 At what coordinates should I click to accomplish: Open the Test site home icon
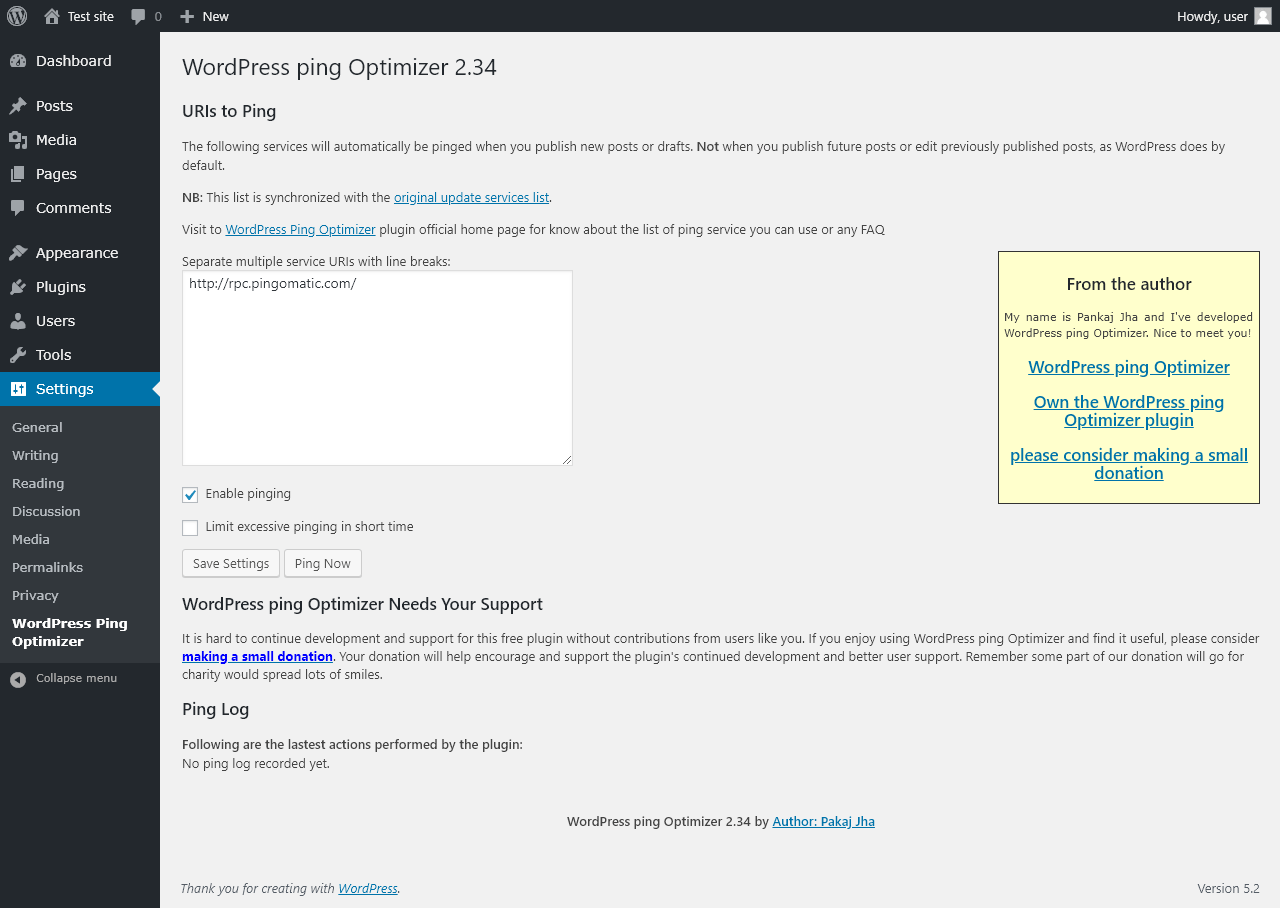52,16
